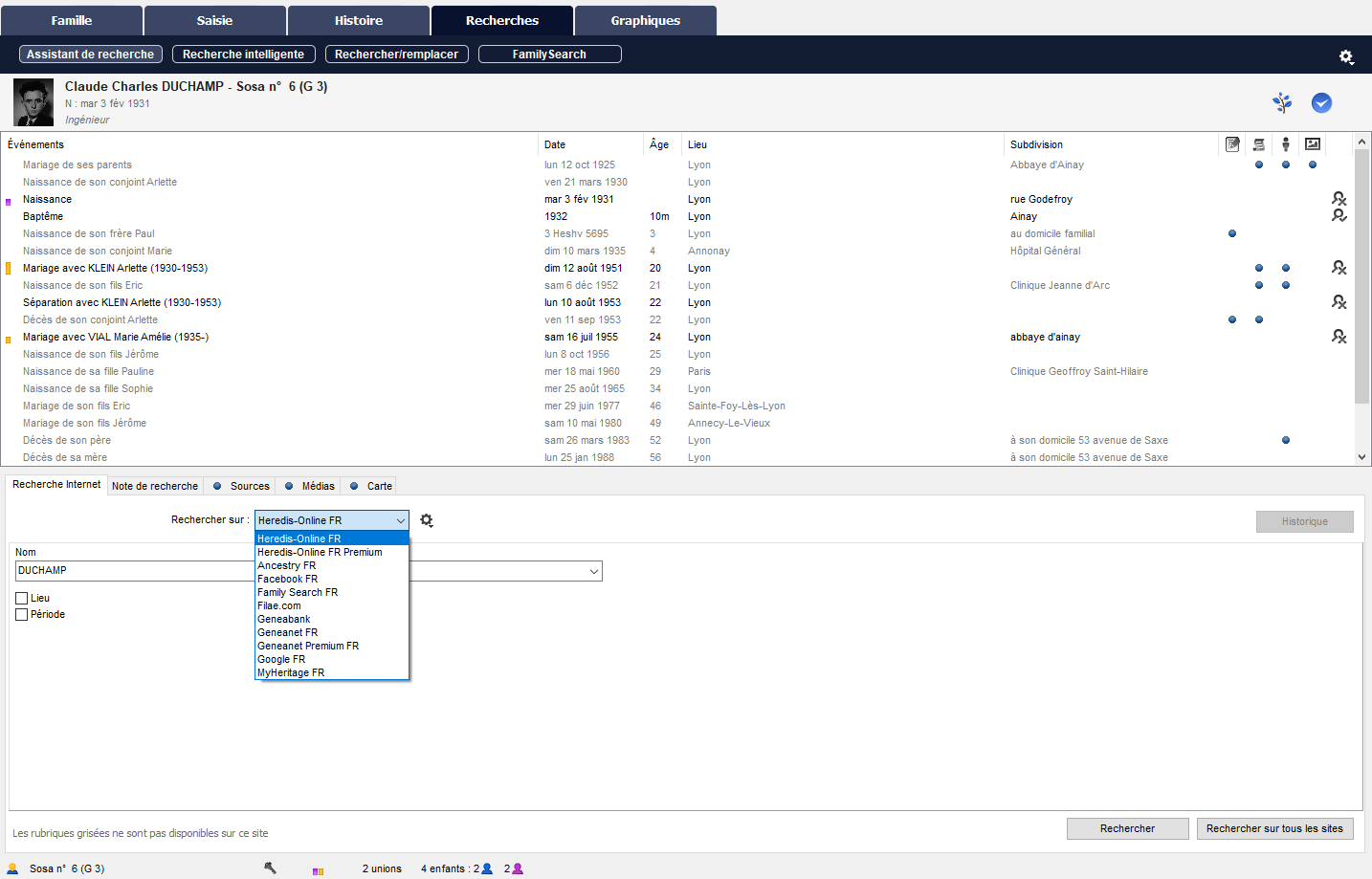Click the search icon on Séparation KLEIN Arlette row
The height and width of the screenshot is (879, 1372).
tap(1339, 302)
